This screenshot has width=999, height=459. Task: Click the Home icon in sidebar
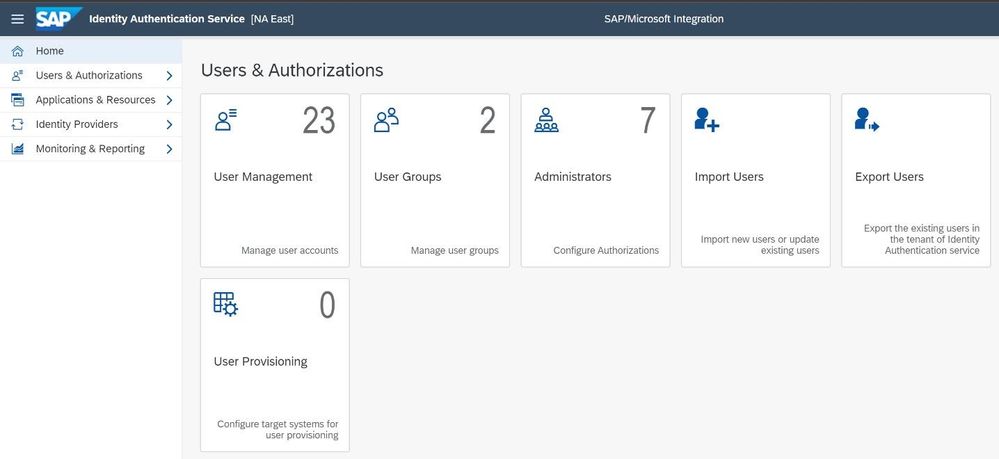pyautogui.click(x=17, y=51)
